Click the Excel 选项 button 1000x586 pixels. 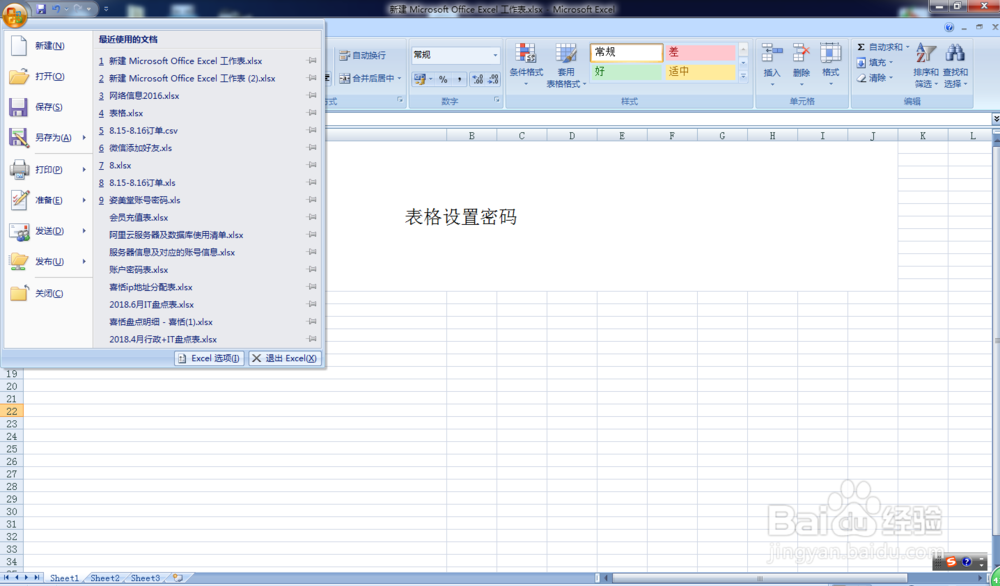click(209, 358)
